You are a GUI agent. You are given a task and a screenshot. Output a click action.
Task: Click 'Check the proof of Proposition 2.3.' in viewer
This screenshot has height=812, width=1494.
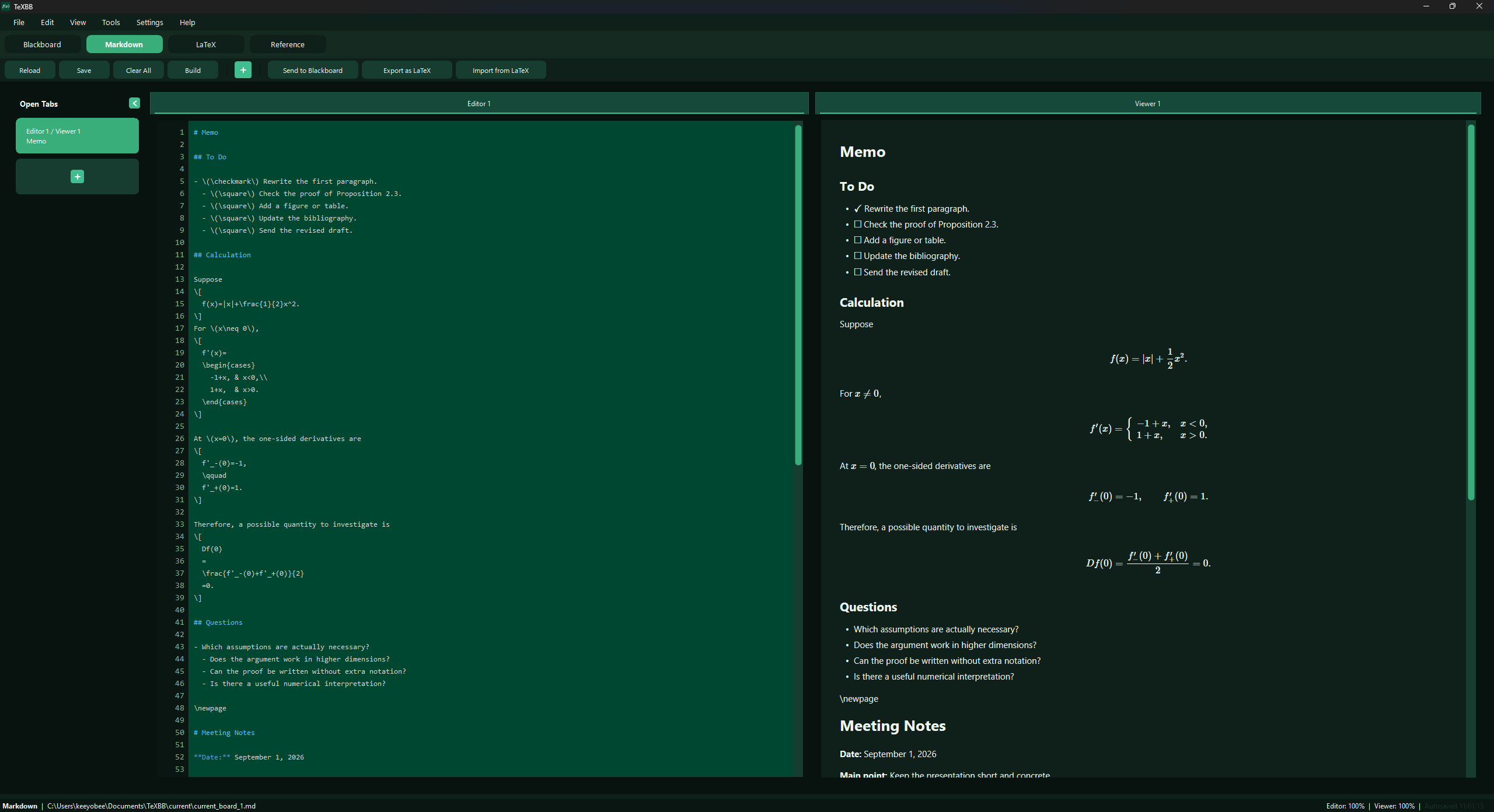[x=931, y=225]
